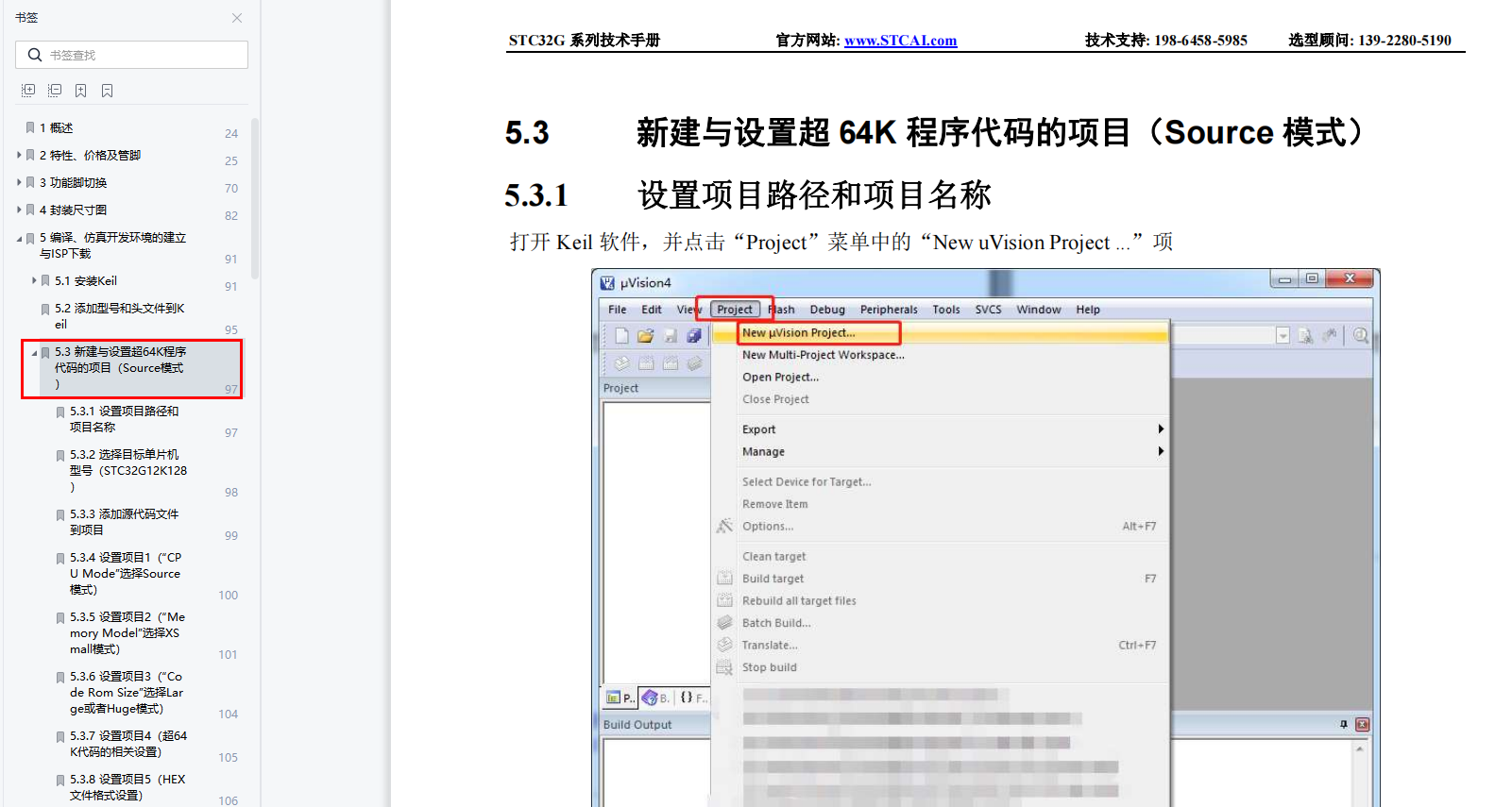This screenshot has width=1512, height=807.
Task: Open bookmark 5.3.7 设置项目4 超64K代码
Action: (x=128, y=744)
